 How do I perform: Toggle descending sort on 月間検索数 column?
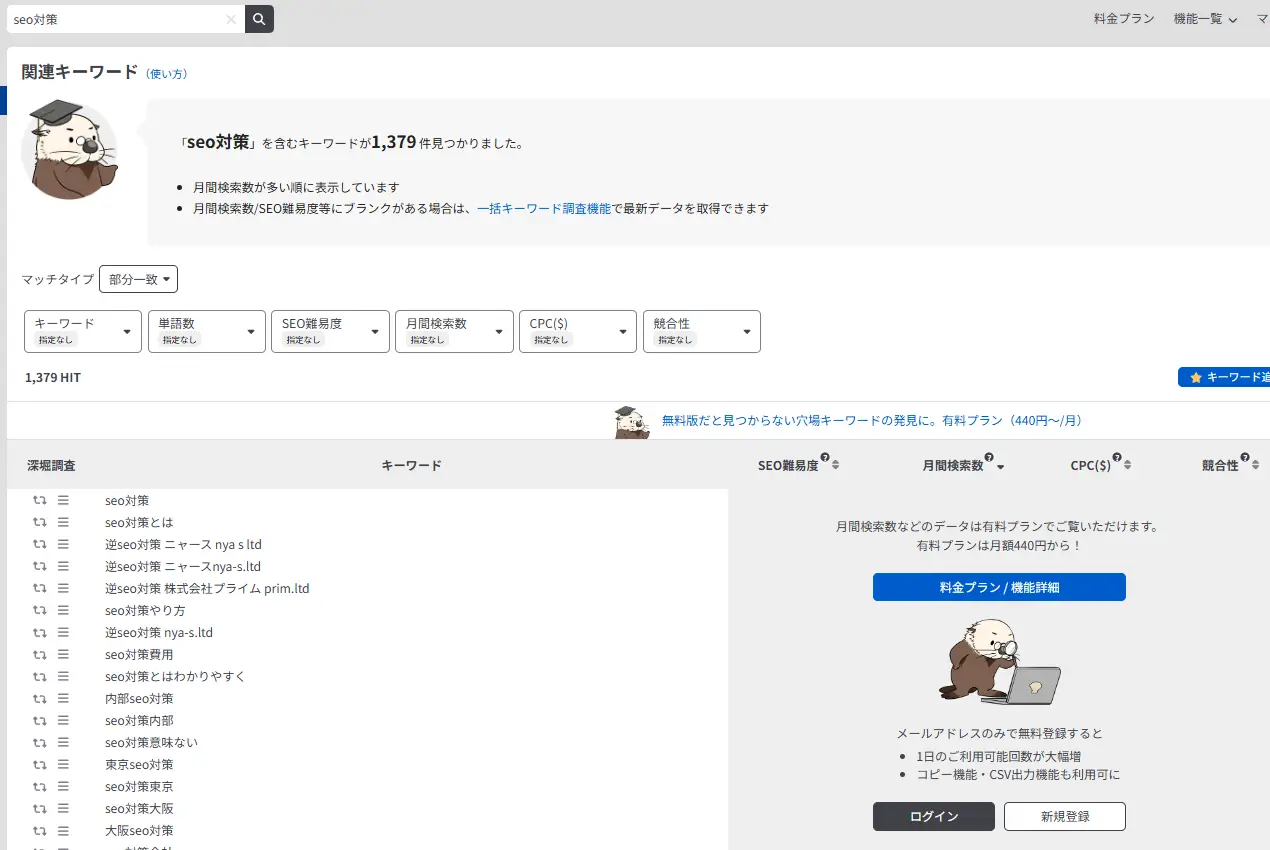click(1000, 466)
